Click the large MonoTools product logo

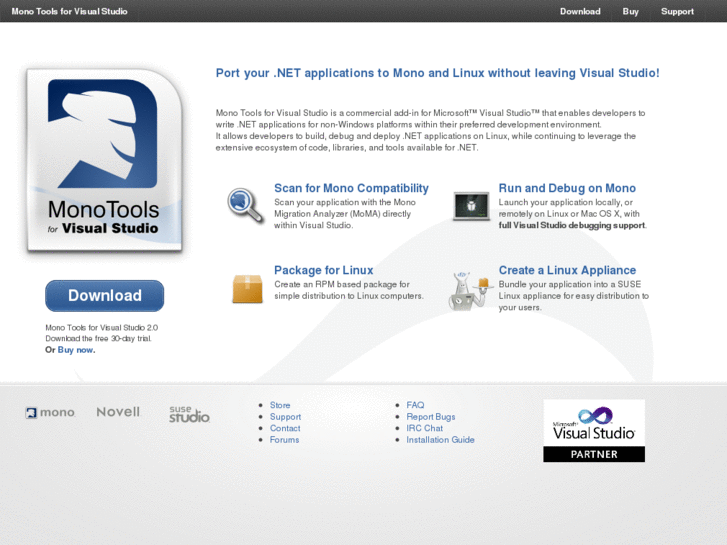point(105,160)
